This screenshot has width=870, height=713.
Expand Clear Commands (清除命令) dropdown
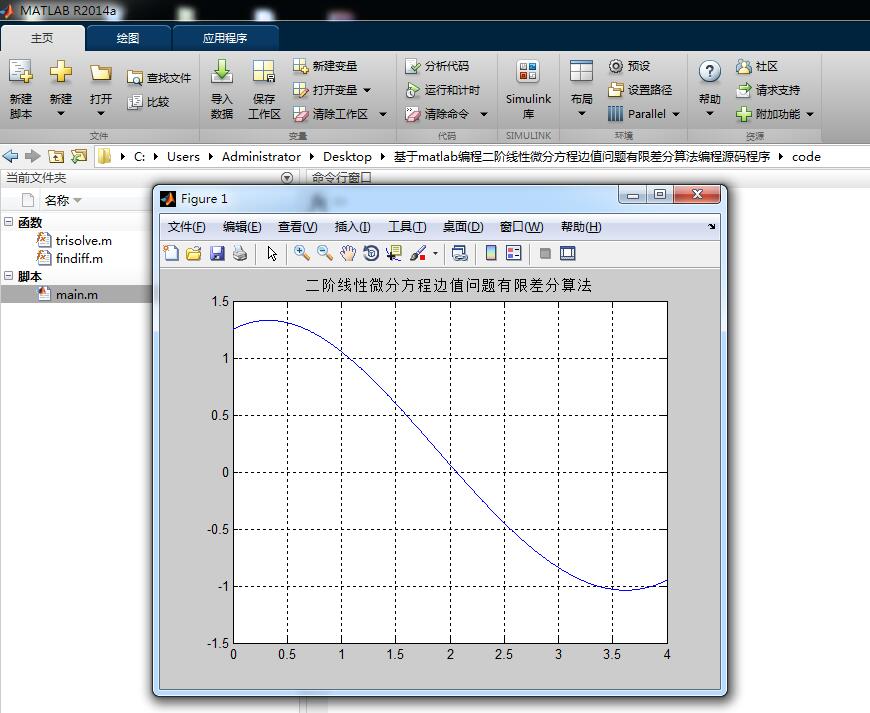click(x=484, y=114)
